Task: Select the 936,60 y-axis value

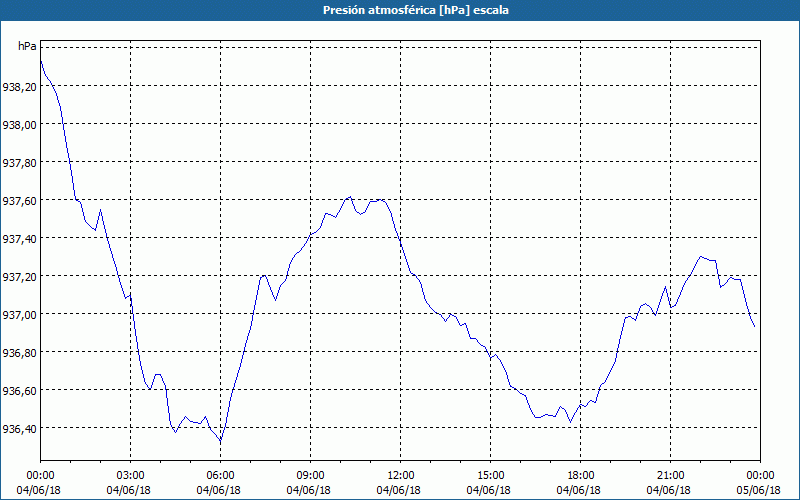Action: point(19,391)
